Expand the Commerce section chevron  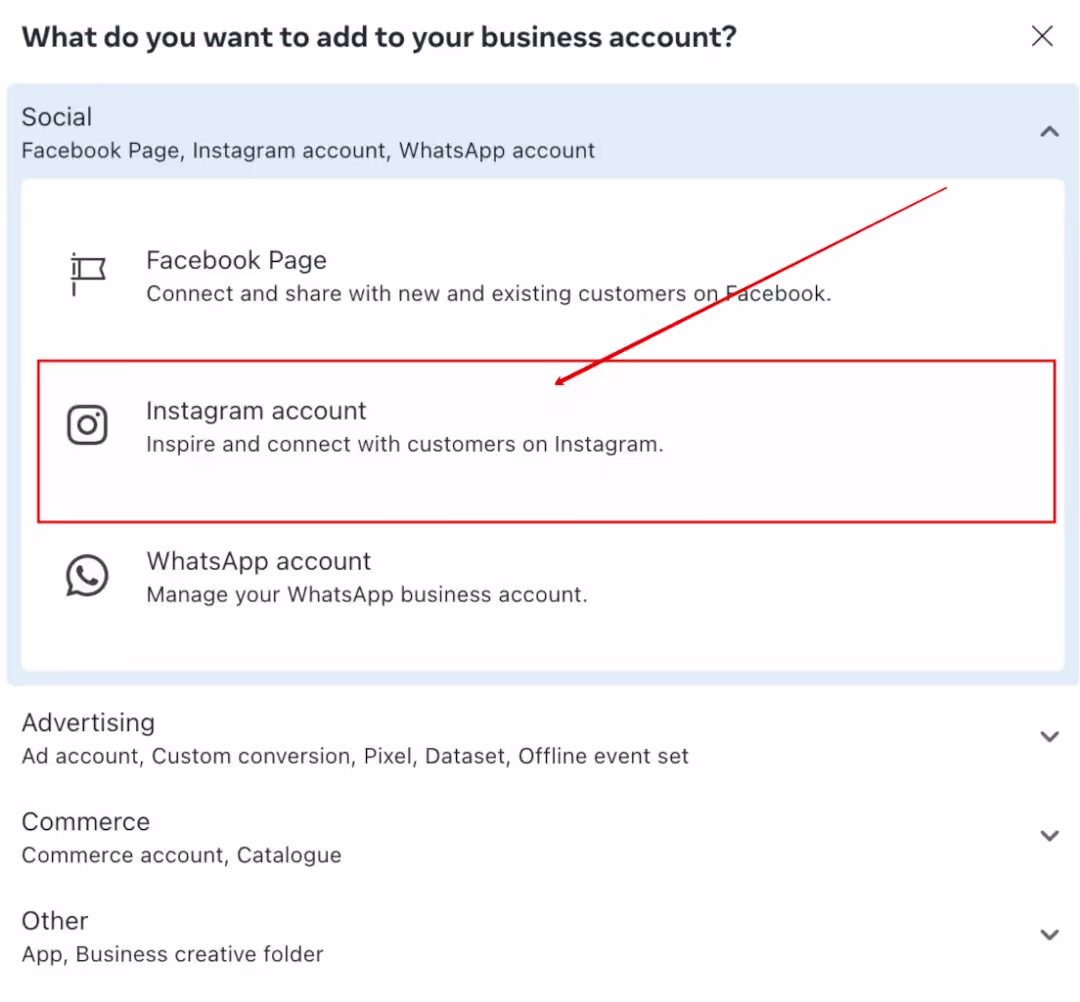1049,836
